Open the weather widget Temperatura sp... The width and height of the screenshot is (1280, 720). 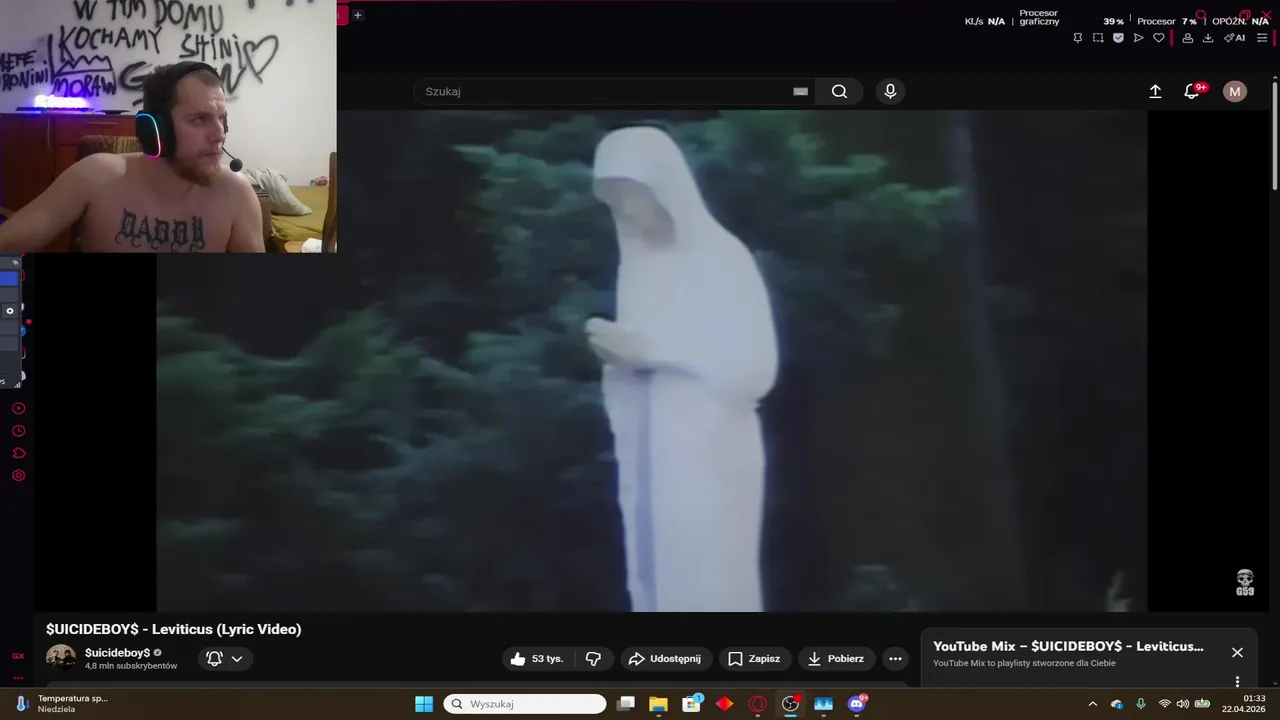tap(62, 704)
